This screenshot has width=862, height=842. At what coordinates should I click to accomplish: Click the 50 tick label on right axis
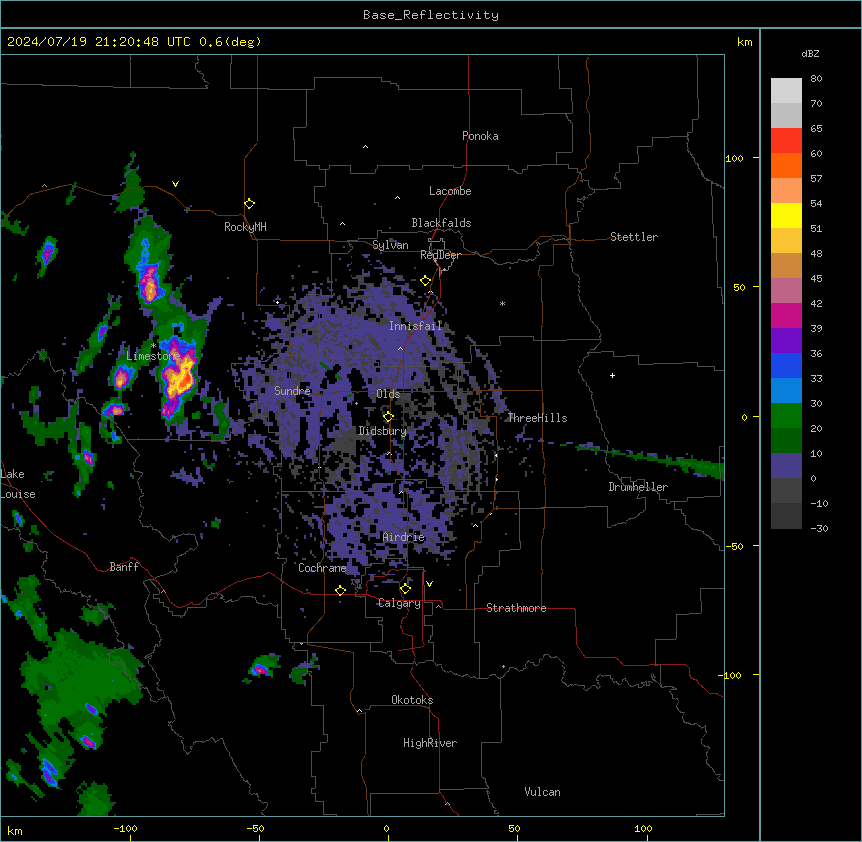point(739,287)
